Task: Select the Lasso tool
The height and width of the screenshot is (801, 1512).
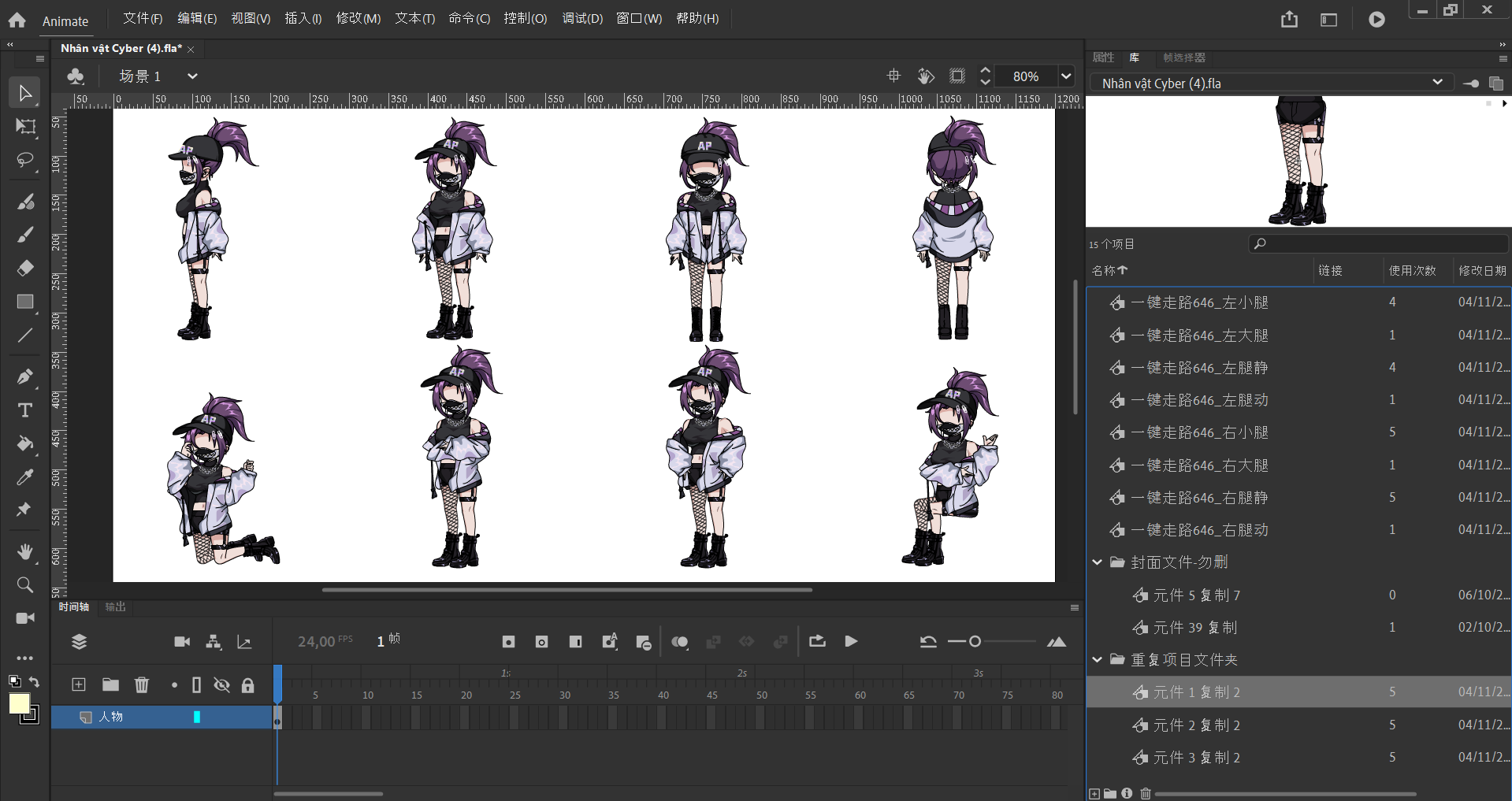Action: tap(25, 161)
